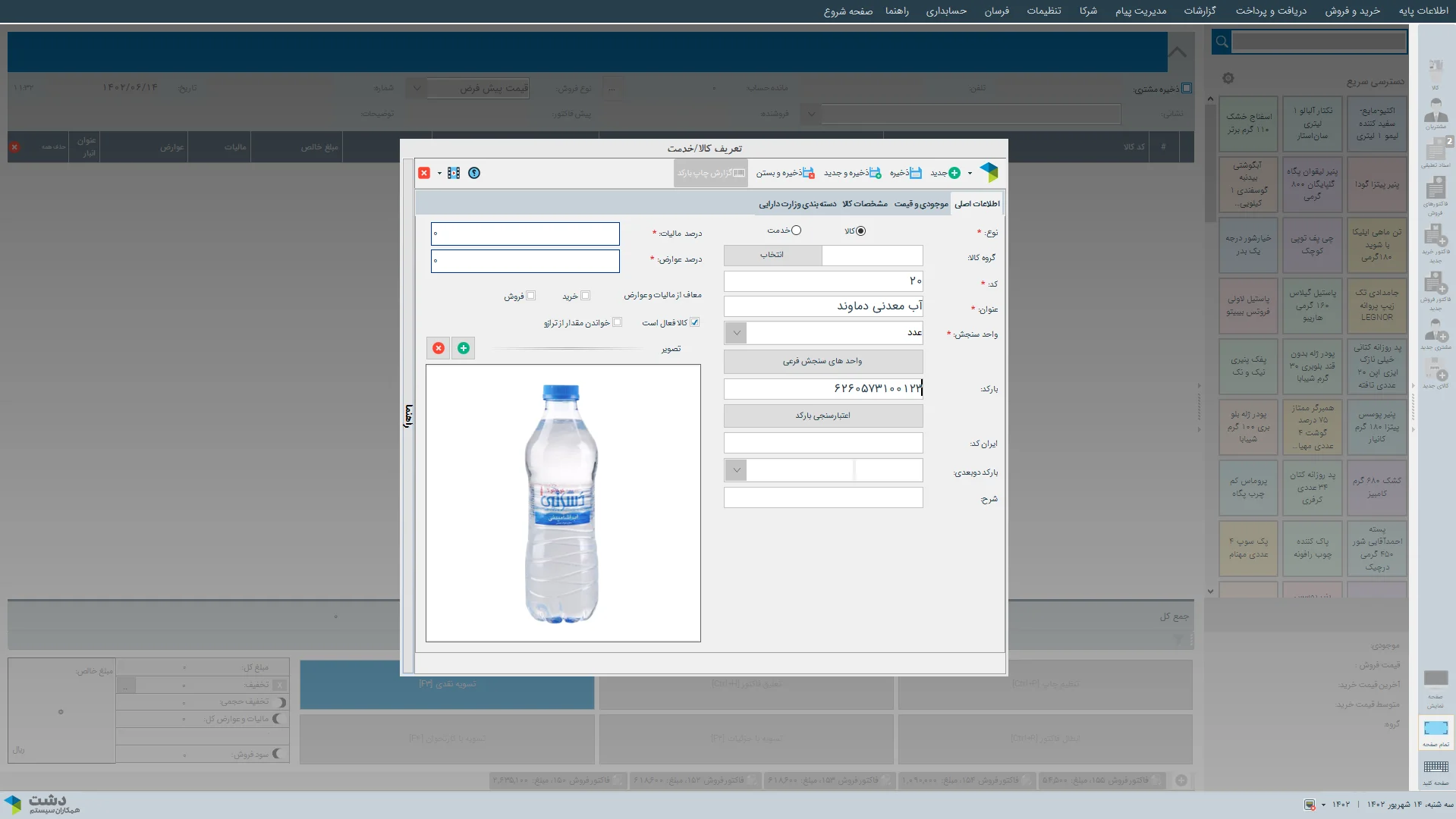1456x819 pixels.
Task: Click the Save and New (ذخیره و جدید) icon
Action: (875, 173)
